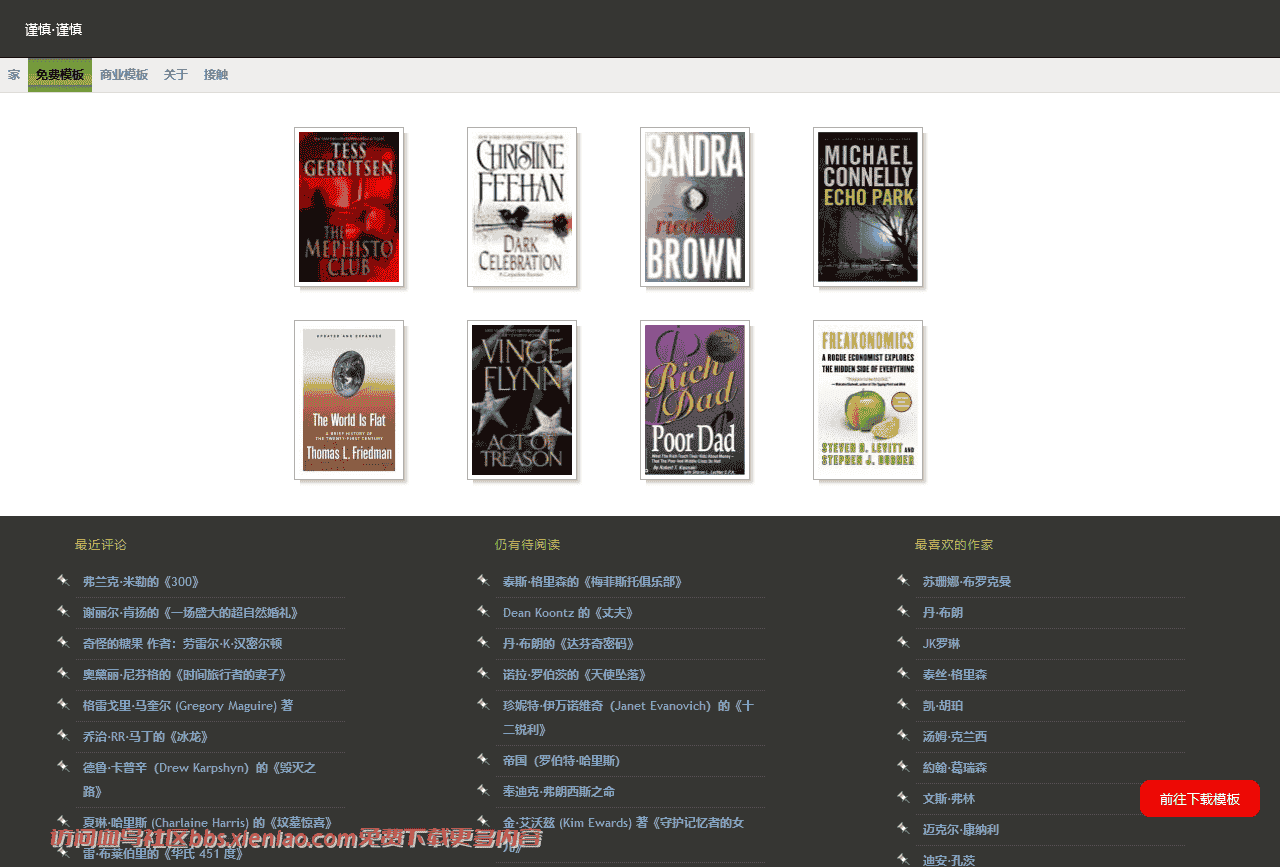Viewport: 1280px width, 867px height.
Task: Open 秦迪克·弗朗西斯之命 link
Action: pyautogui.click(x=559, y=792)
